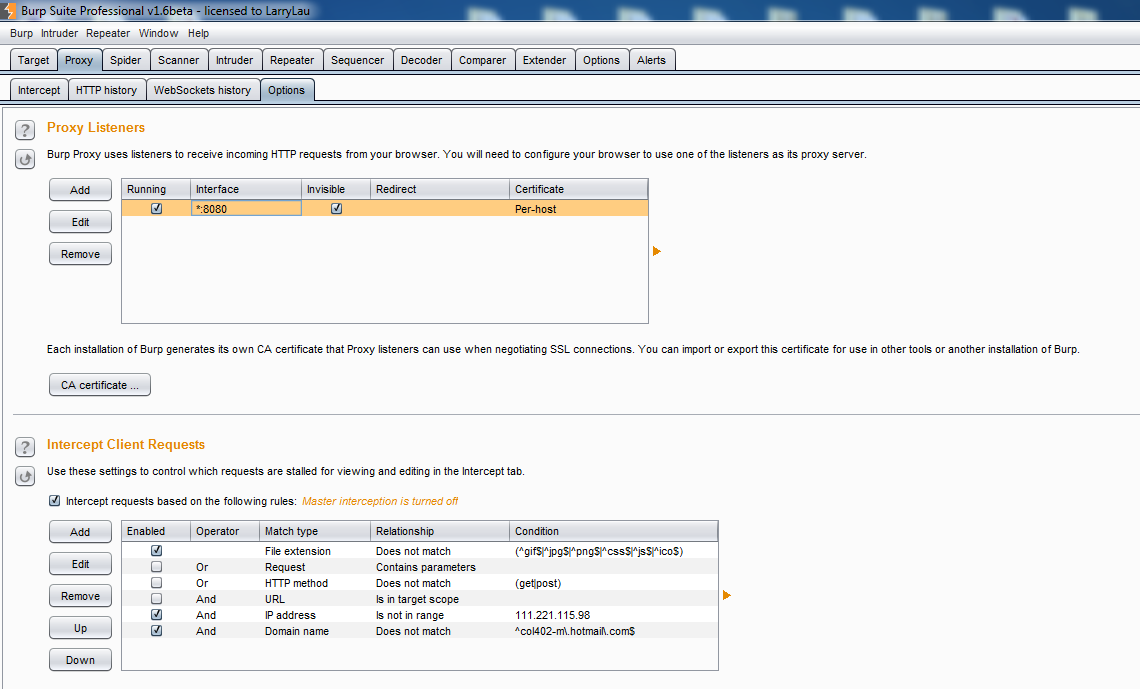The image size is (1140, 689).
Task: Open the main Options tab
Action: point(601,60)
